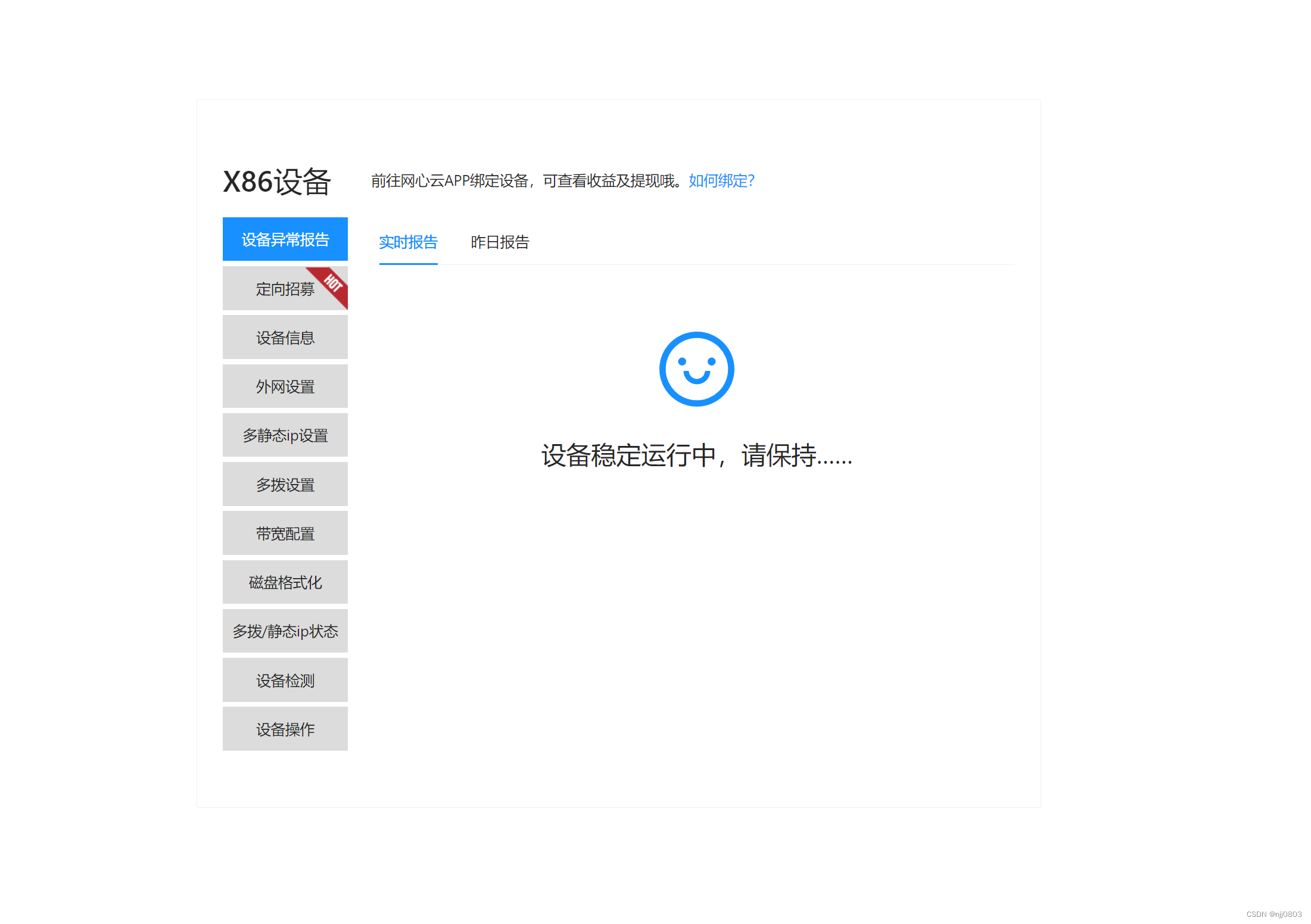Click the 如何绑定? help link
This screenshot has width=1311, height=924.
tap(721, 181)
